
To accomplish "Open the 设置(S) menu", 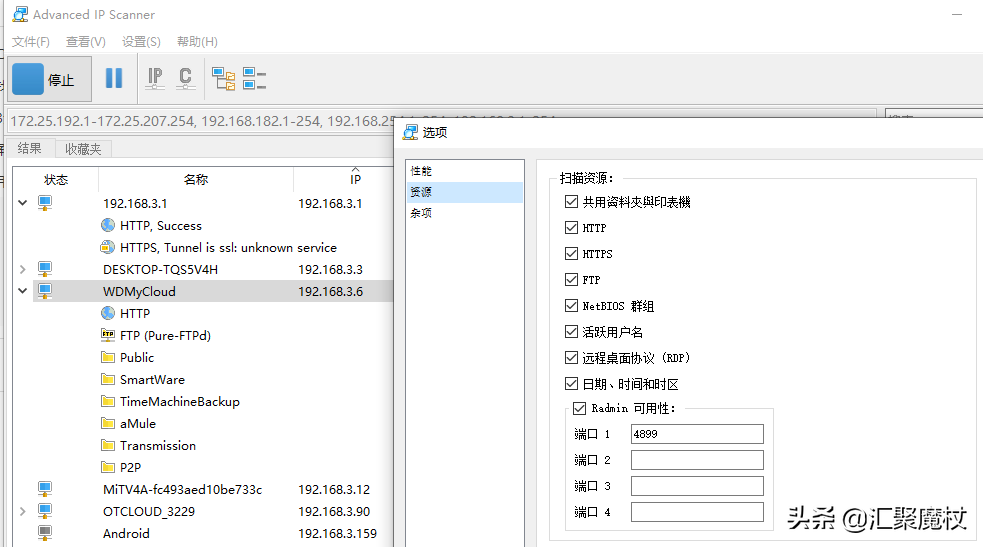I will [141, 41].
